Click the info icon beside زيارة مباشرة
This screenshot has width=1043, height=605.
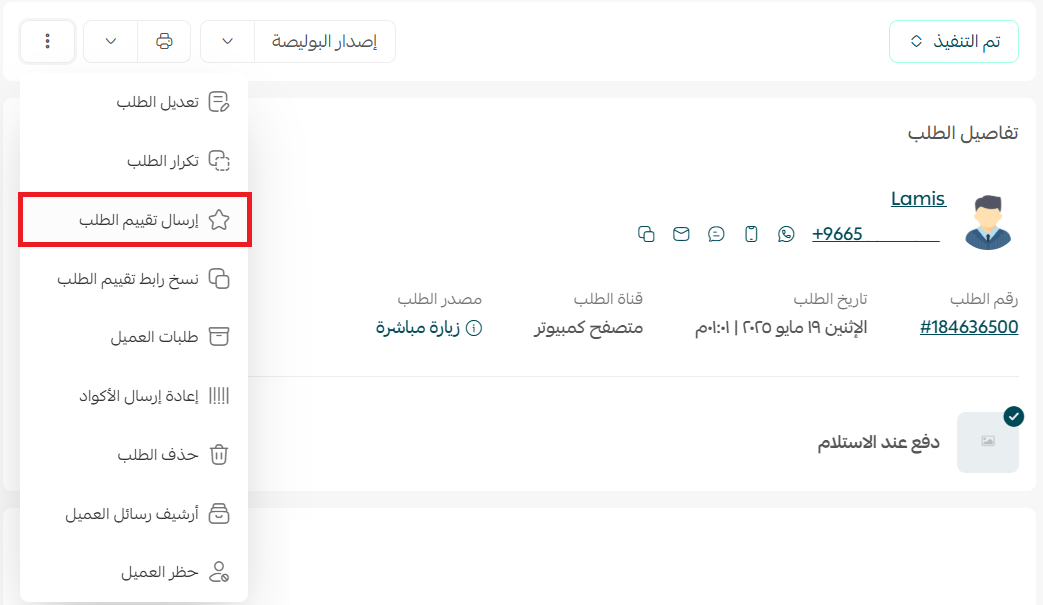pyautogui.click(x=471, y=327)
